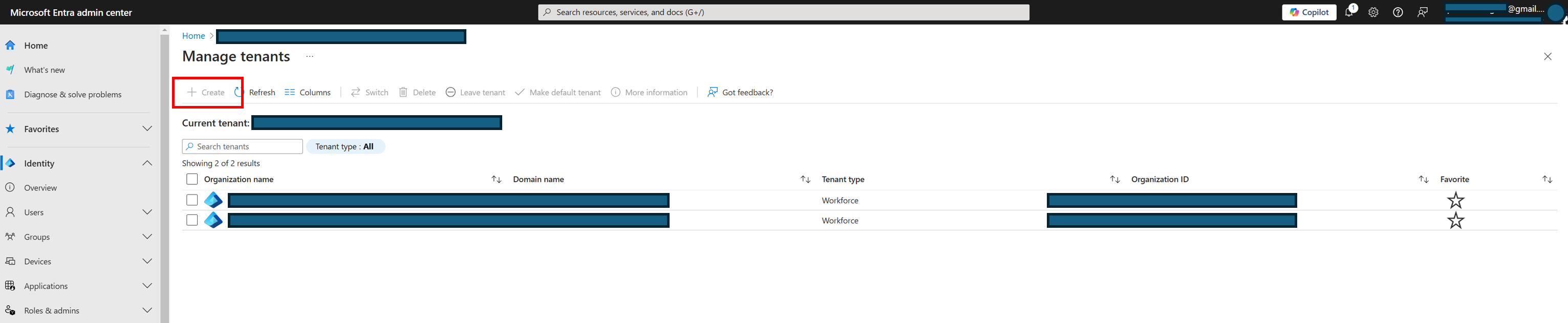The image size is (1568, 323).
Task: Open the ellipsis menu beside Manage tenants
Action: (x=310, y=56)
